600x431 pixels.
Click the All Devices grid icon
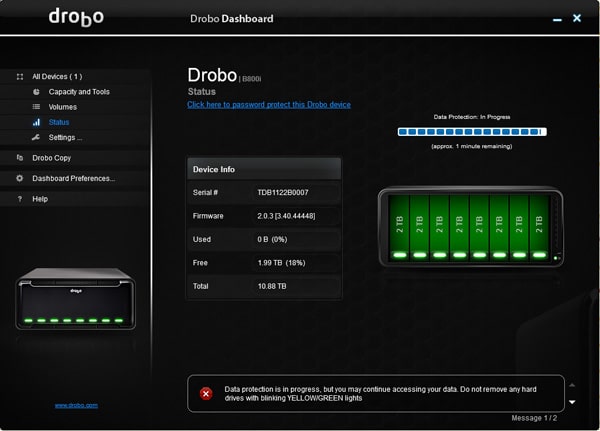click(20, 77)
